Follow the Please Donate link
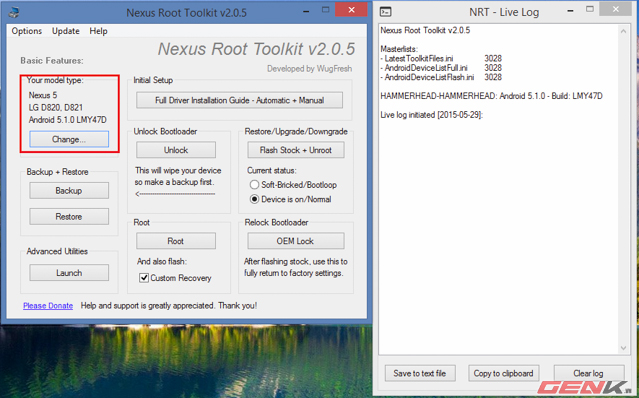Screen dimensions: 639x398 click(x=48, y=306)
